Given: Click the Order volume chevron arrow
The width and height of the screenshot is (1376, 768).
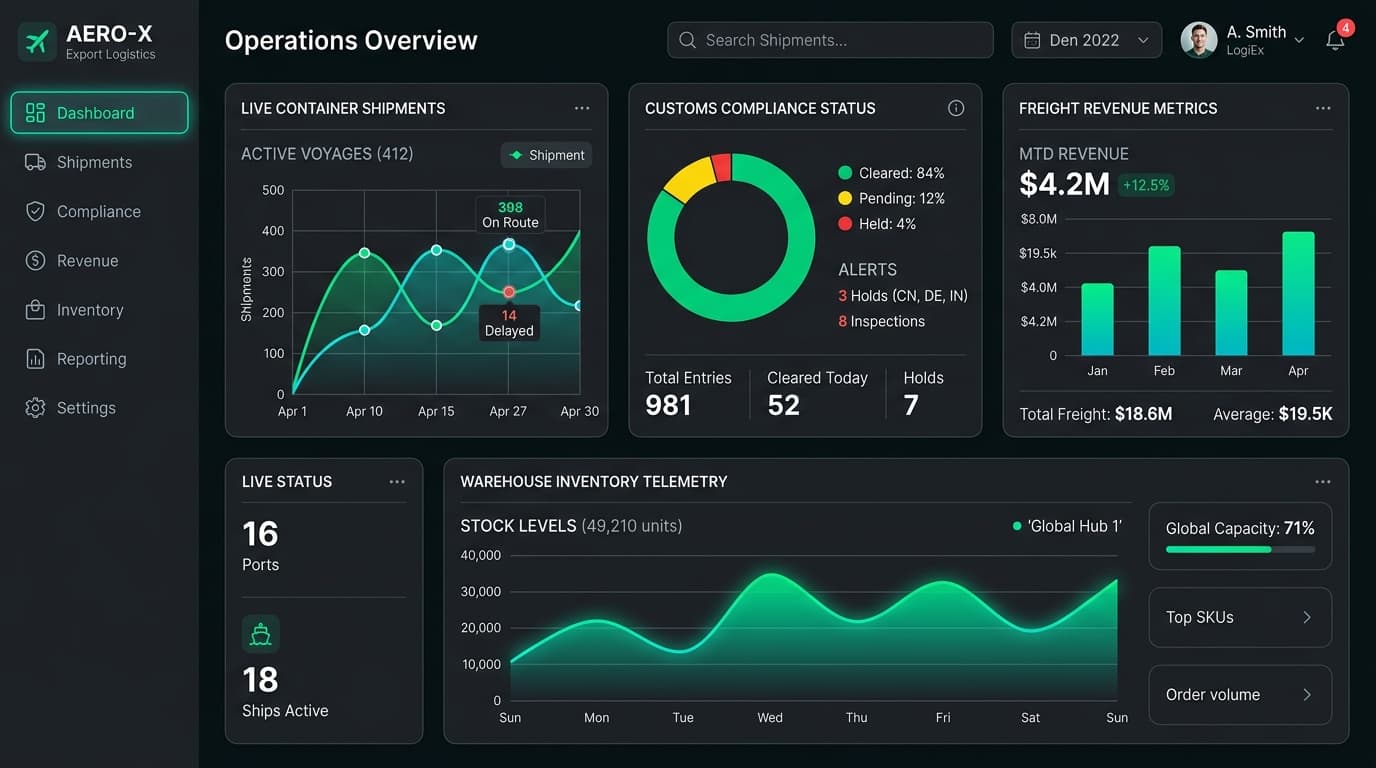Looking at the screenshot, I should [x=1307, y=694].
